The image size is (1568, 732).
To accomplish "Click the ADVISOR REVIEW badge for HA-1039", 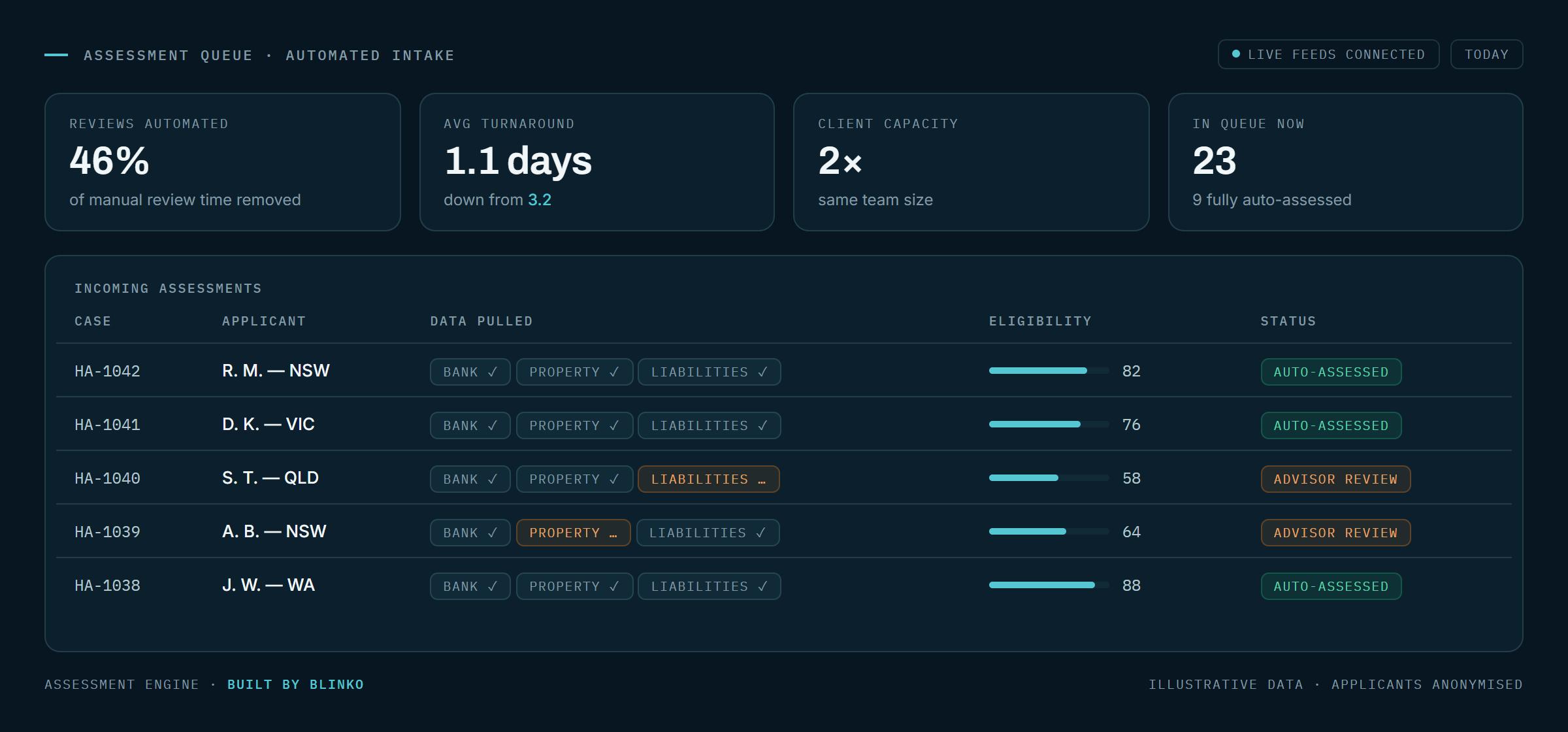I will point(1335,533).
